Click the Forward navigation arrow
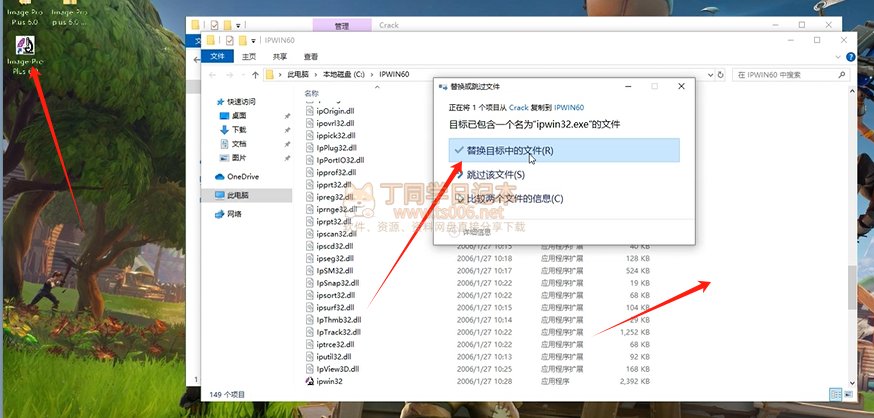The image size is (874, 418). (x=229, y=75)
